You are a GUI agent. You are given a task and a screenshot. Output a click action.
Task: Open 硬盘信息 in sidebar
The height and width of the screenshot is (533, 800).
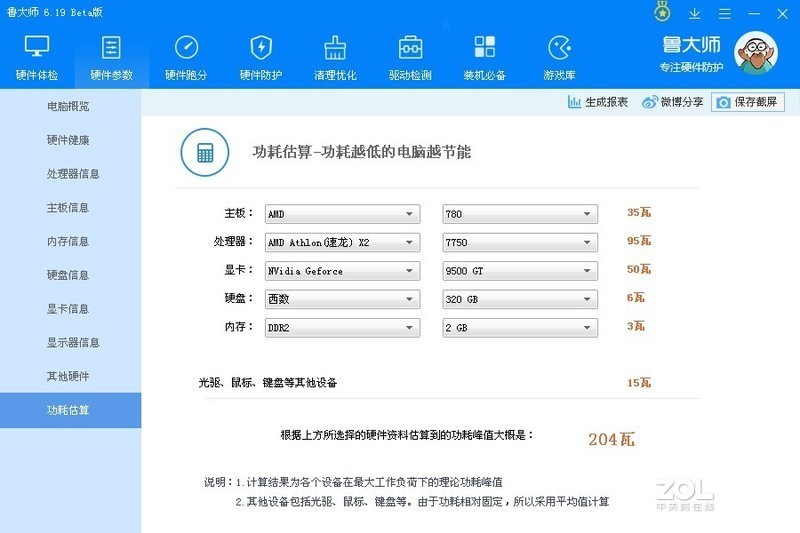[x=68, y=275]
